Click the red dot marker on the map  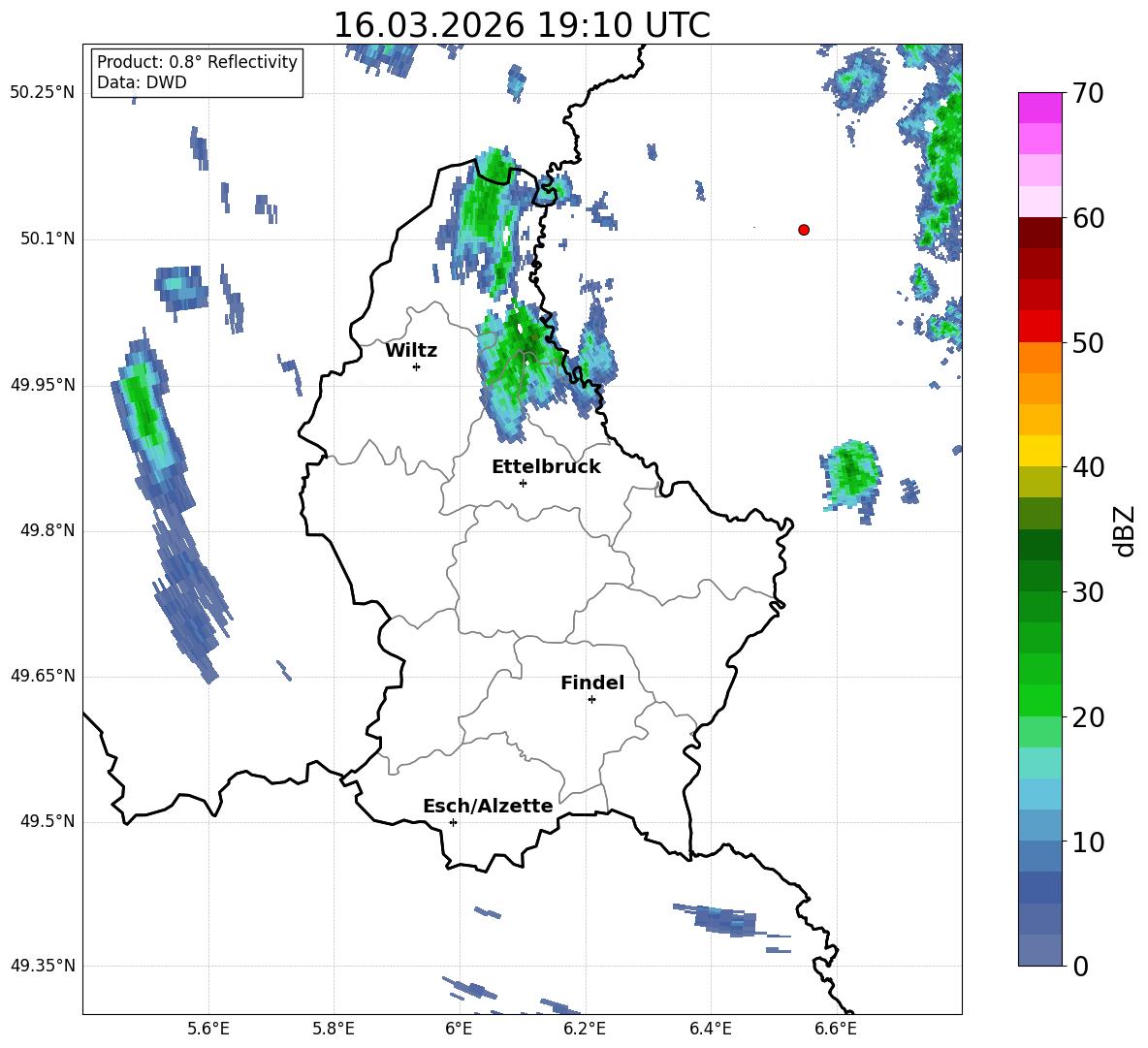804,230
